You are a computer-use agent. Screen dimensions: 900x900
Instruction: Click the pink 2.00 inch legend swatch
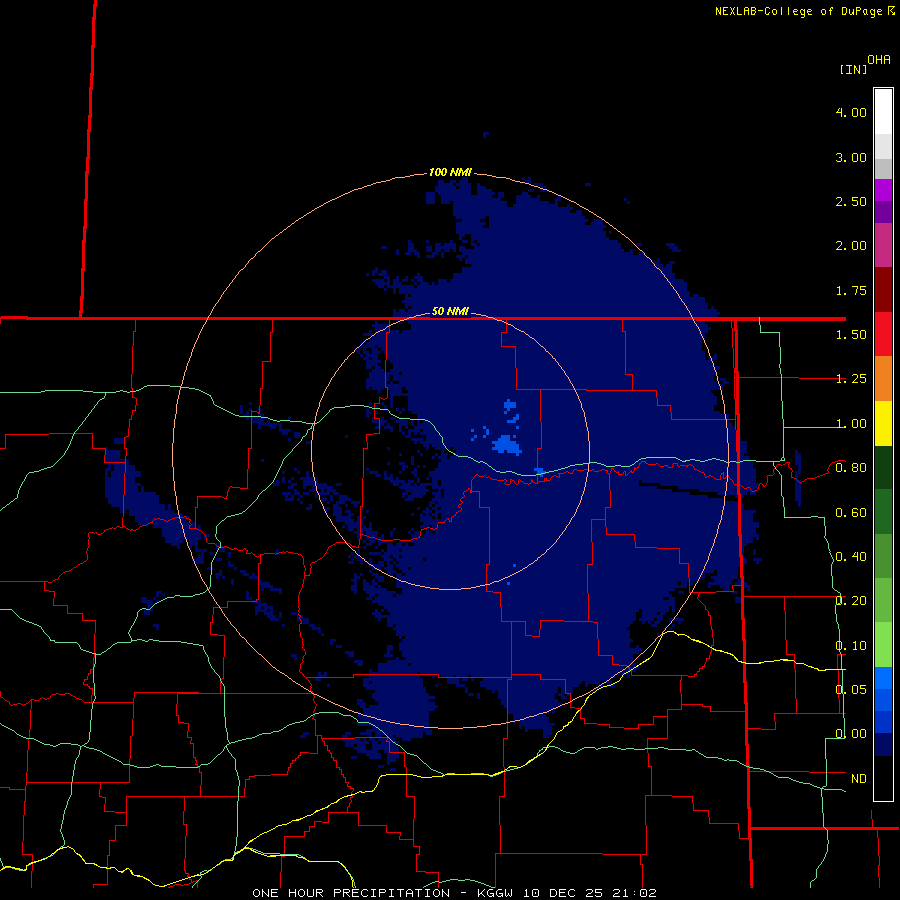pos(883,245)
